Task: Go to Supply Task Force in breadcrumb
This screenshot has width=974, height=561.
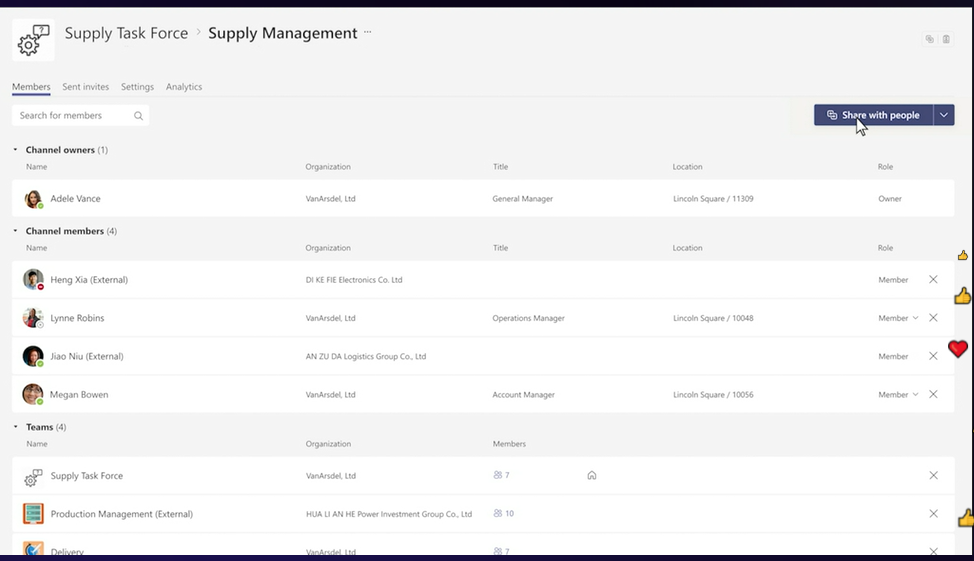Action: point(126,33)
